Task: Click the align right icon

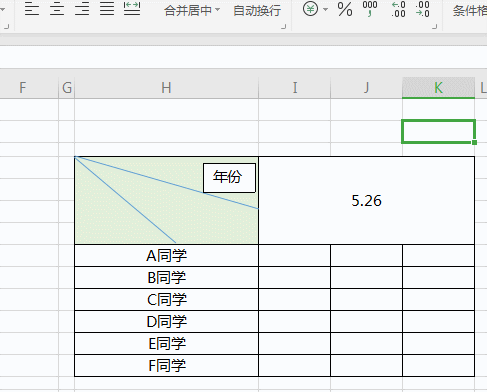Action: (82, 9)
